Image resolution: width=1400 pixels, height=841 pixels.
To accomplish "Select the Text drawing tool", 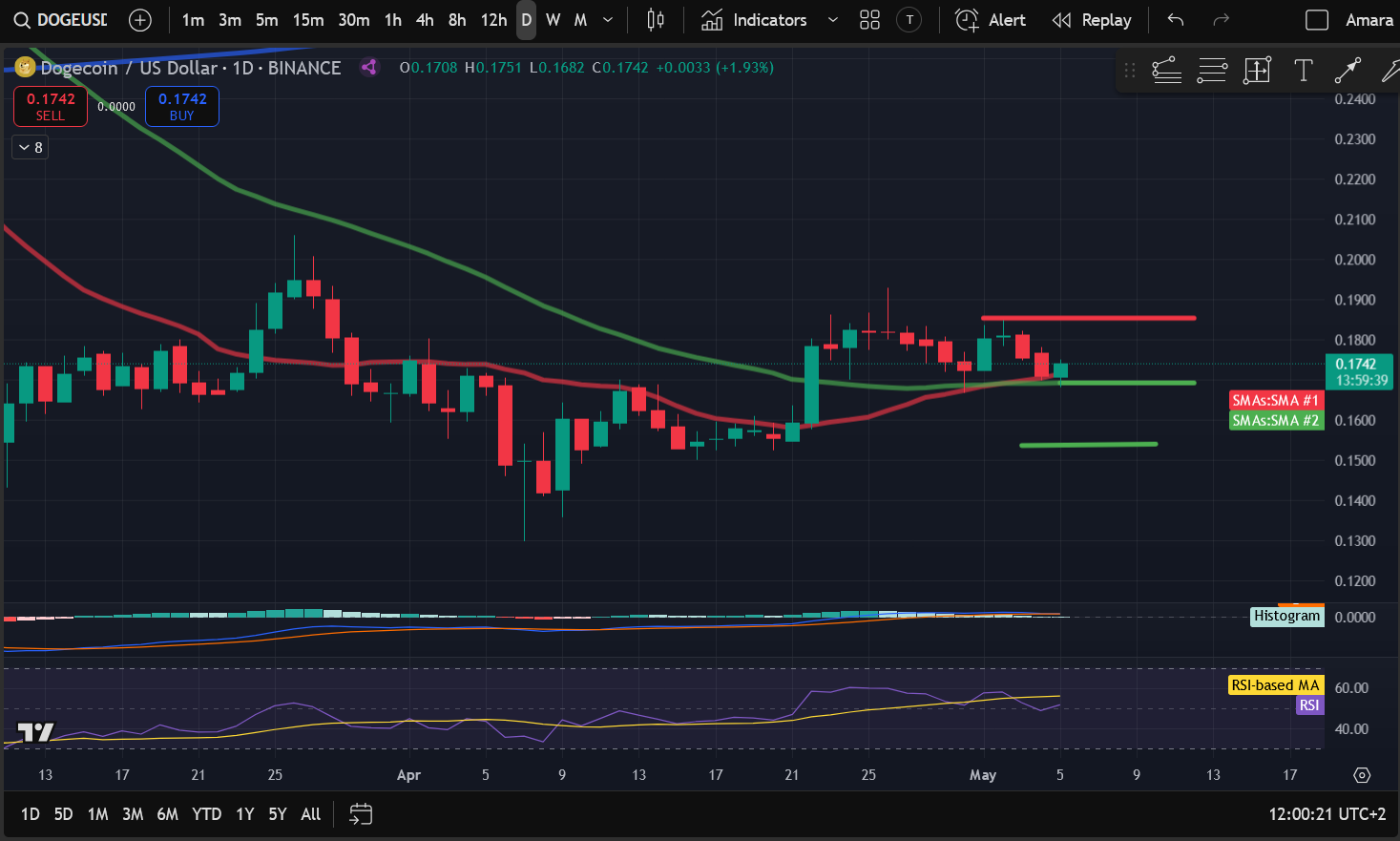I will [x=1303, y=71].
